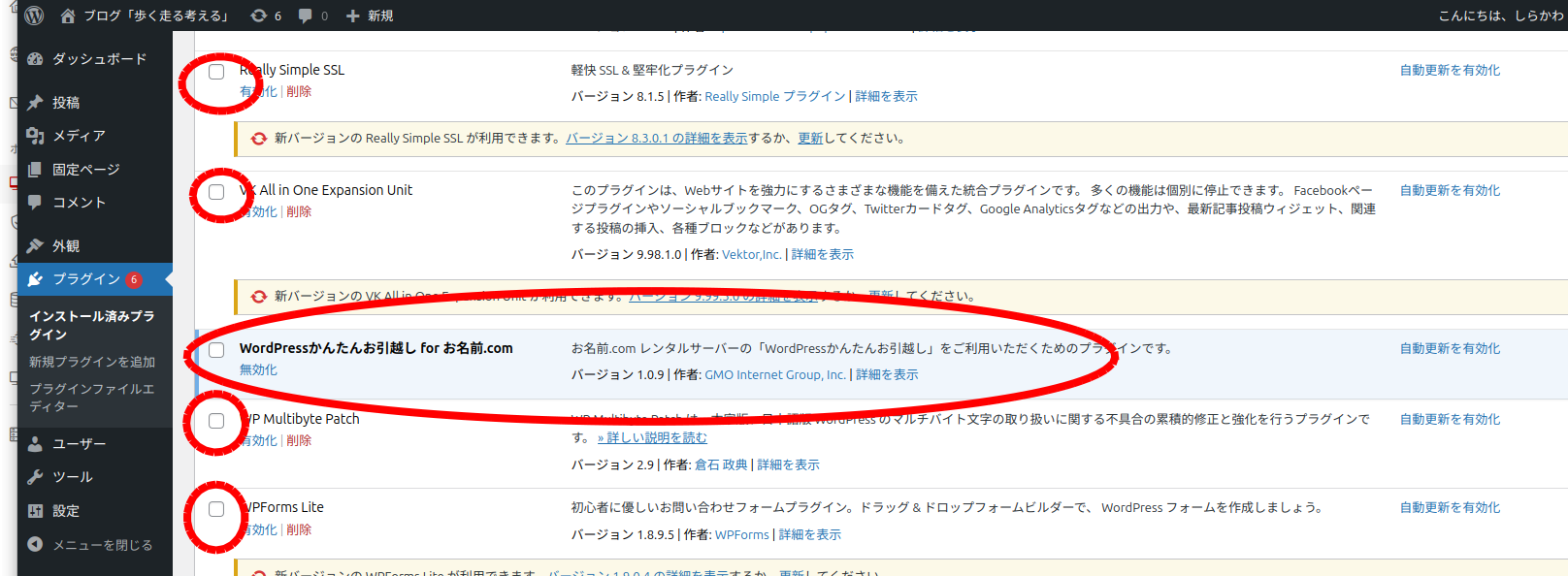This screenshot has height=576, width=1568.
Task: Click 更新 link in Really Simple SSL notice
Action: (x=810, y=138)
